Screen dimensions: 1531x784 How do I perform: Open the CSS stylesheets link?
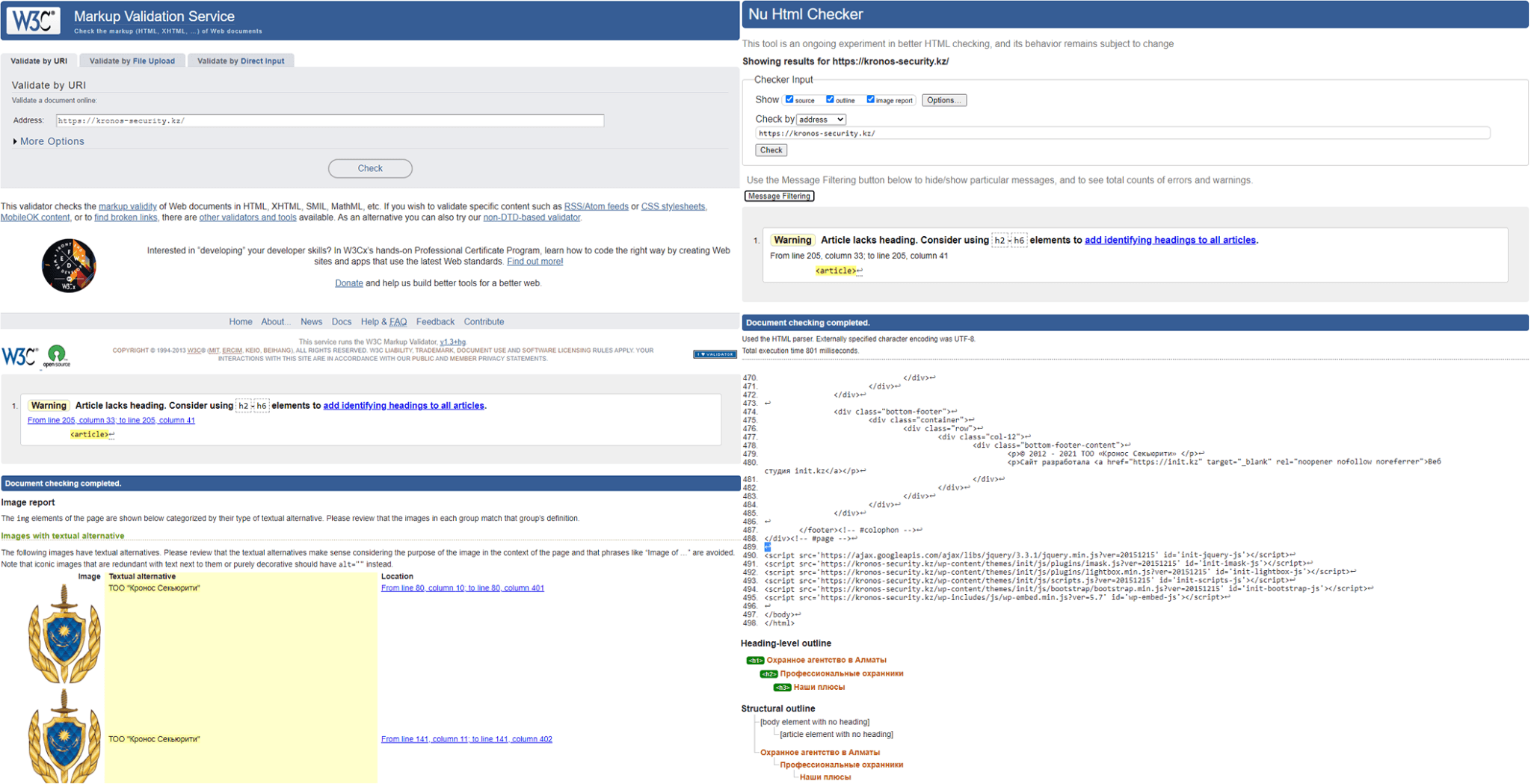click(673, 207)
